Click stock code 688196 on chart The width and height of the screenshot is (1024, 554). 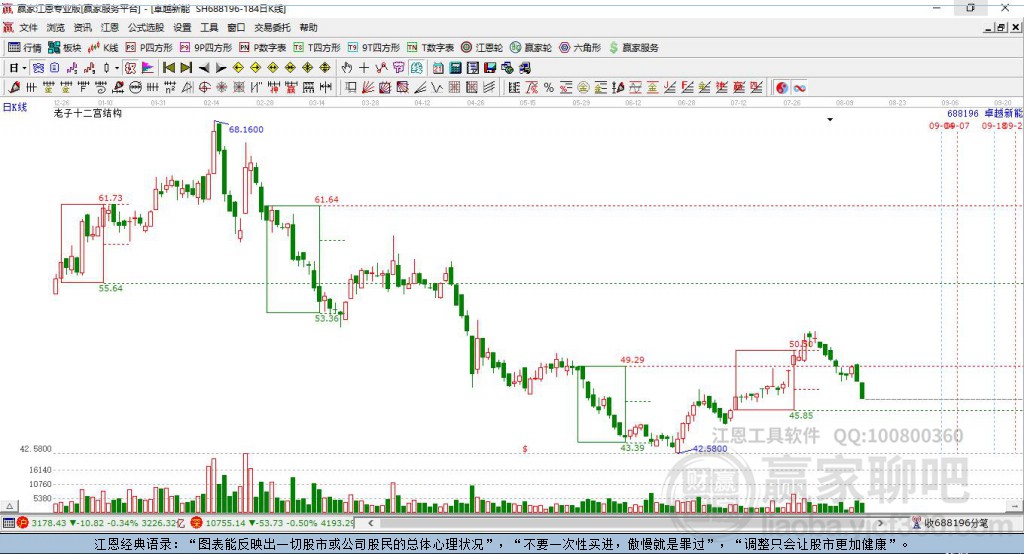click(x=963, y=113)
